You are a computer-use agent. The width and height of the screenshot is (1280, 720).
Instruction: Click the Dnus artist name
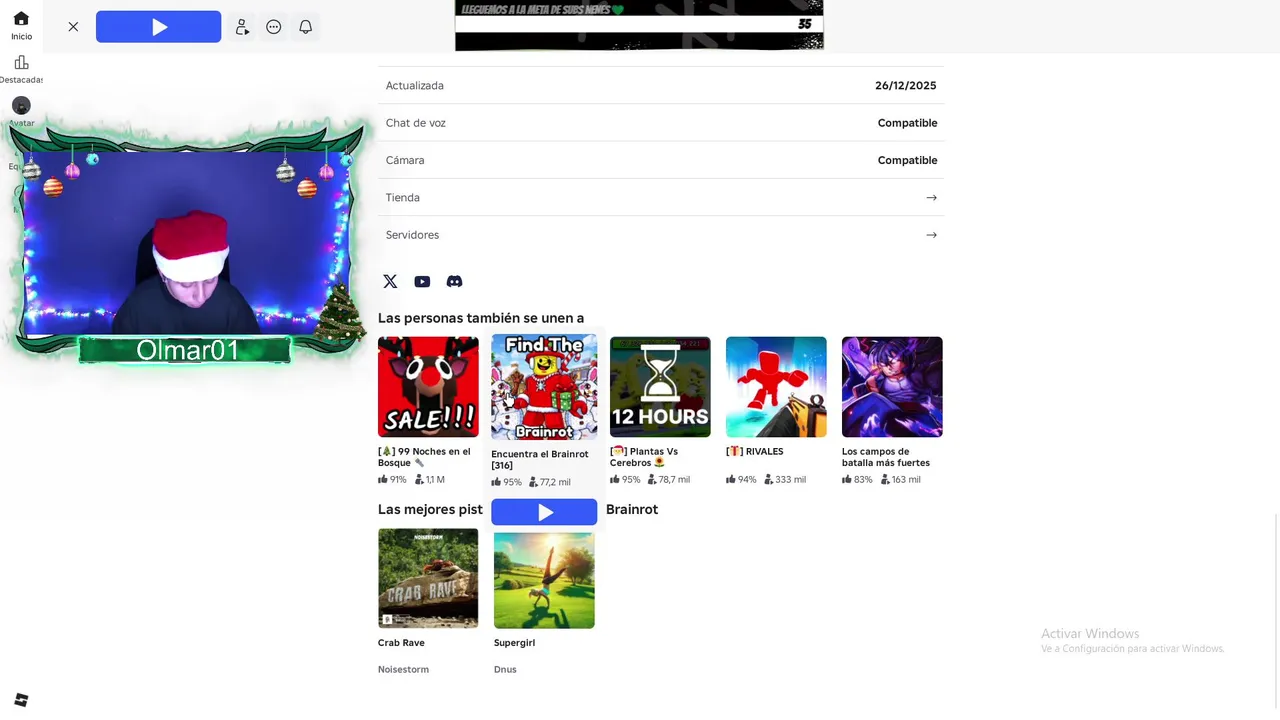coord(505,669)
